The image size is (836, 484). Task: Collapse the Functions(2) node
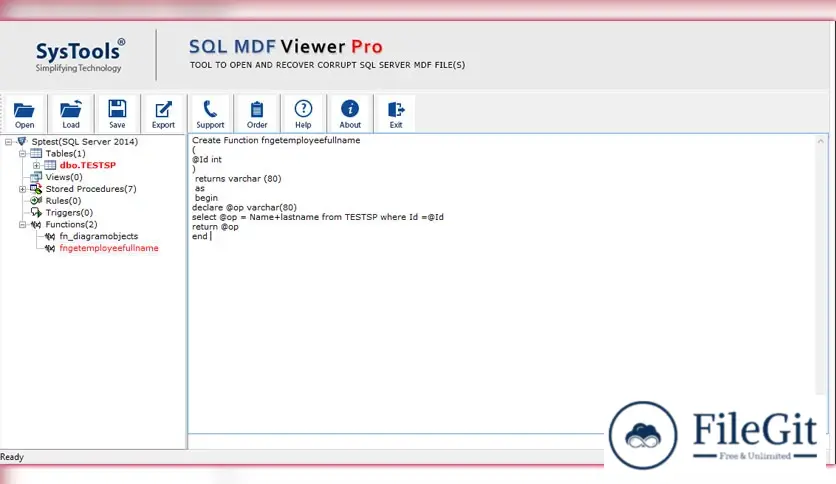(x=22, y=224)
